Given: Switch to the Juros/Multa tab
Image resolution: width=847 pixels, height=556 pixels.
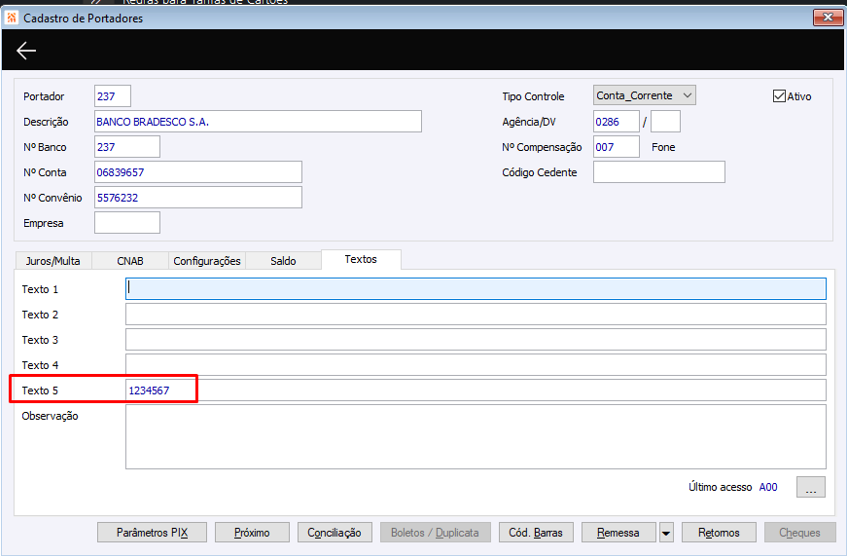Looking at the screenshot, I should tap(53, 261).
